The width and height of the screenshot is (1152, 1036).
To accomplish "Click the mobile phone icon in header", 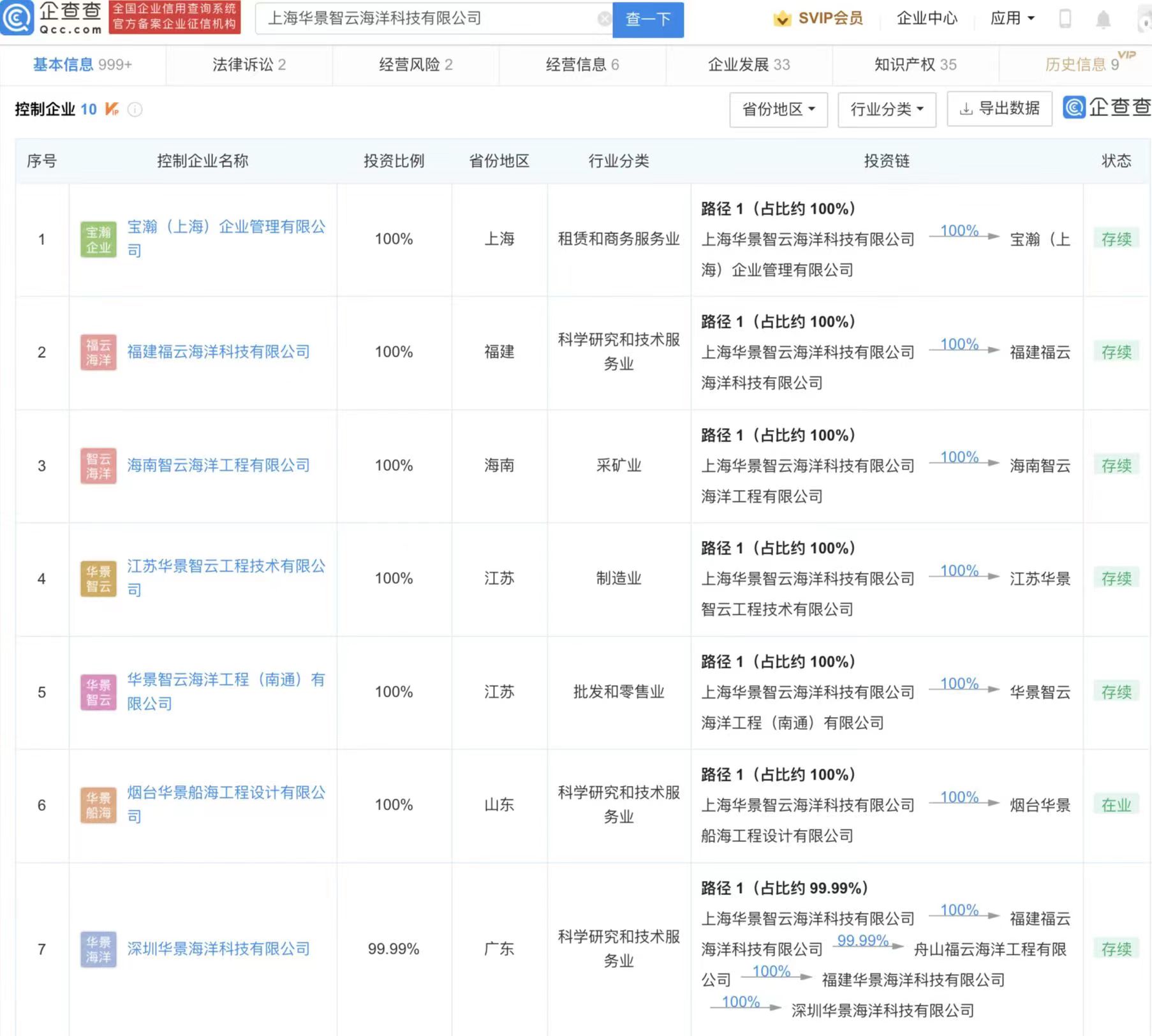I will (x=1065, y=18).
